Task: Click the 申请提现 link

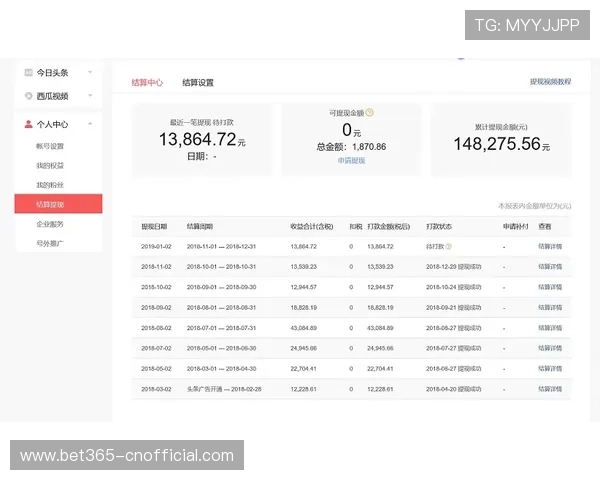Action: [351, 160]
